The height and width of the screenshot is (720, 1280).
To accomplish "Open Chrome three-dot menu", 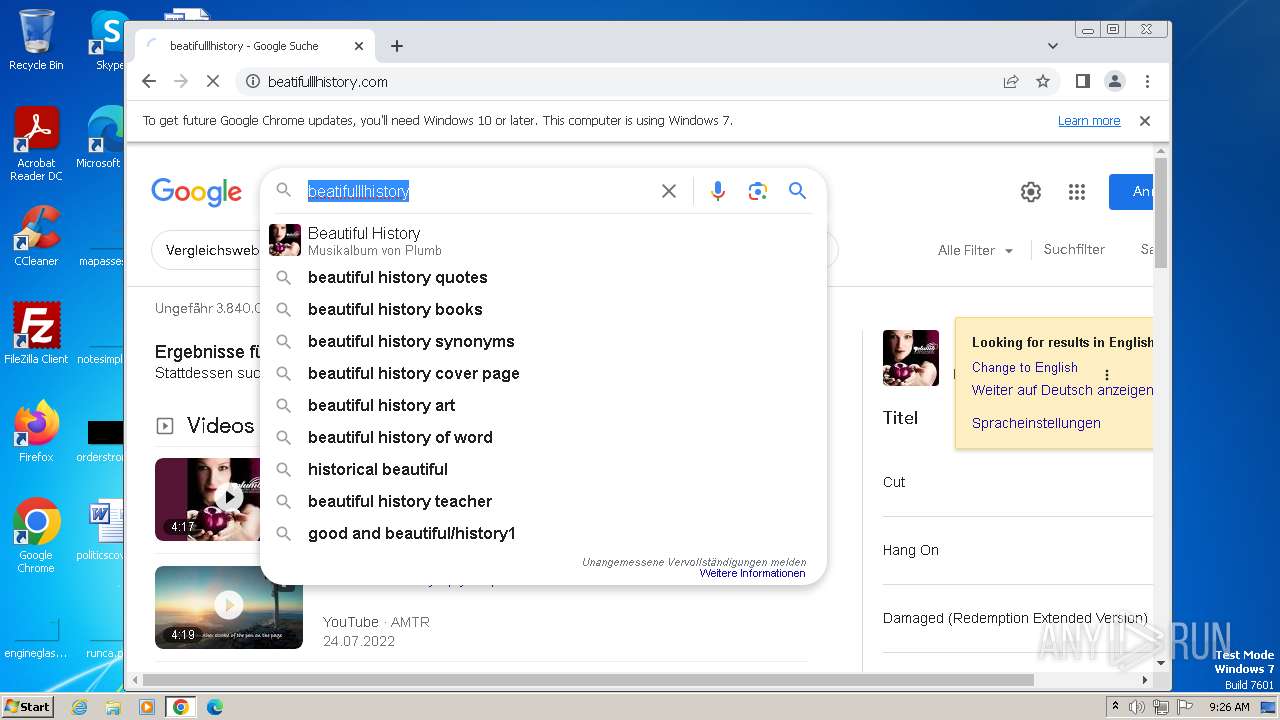I will [x=1147, y=82].
